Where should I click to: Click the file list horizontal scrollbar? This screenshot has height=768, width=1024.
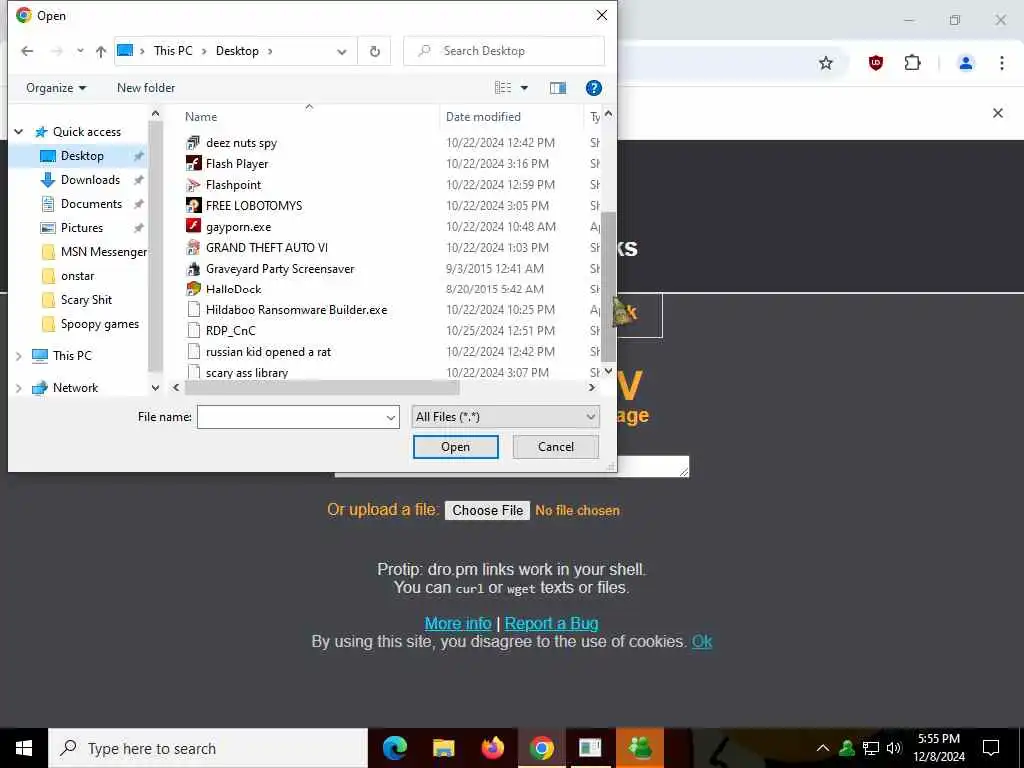pyautogui.click(x=322, y=388)
